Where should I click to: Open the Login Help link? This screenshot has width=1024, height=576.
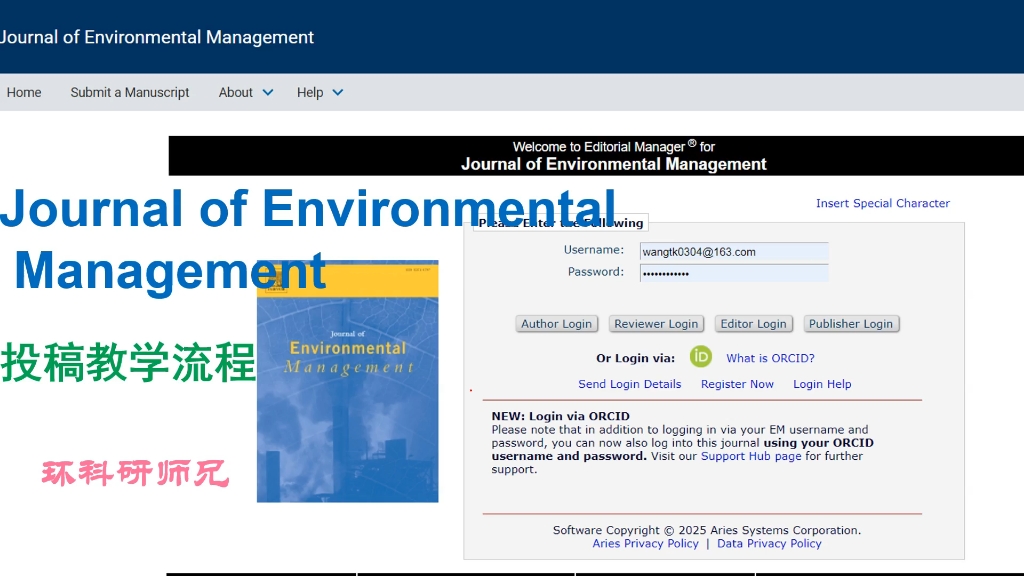coord(822,384)
